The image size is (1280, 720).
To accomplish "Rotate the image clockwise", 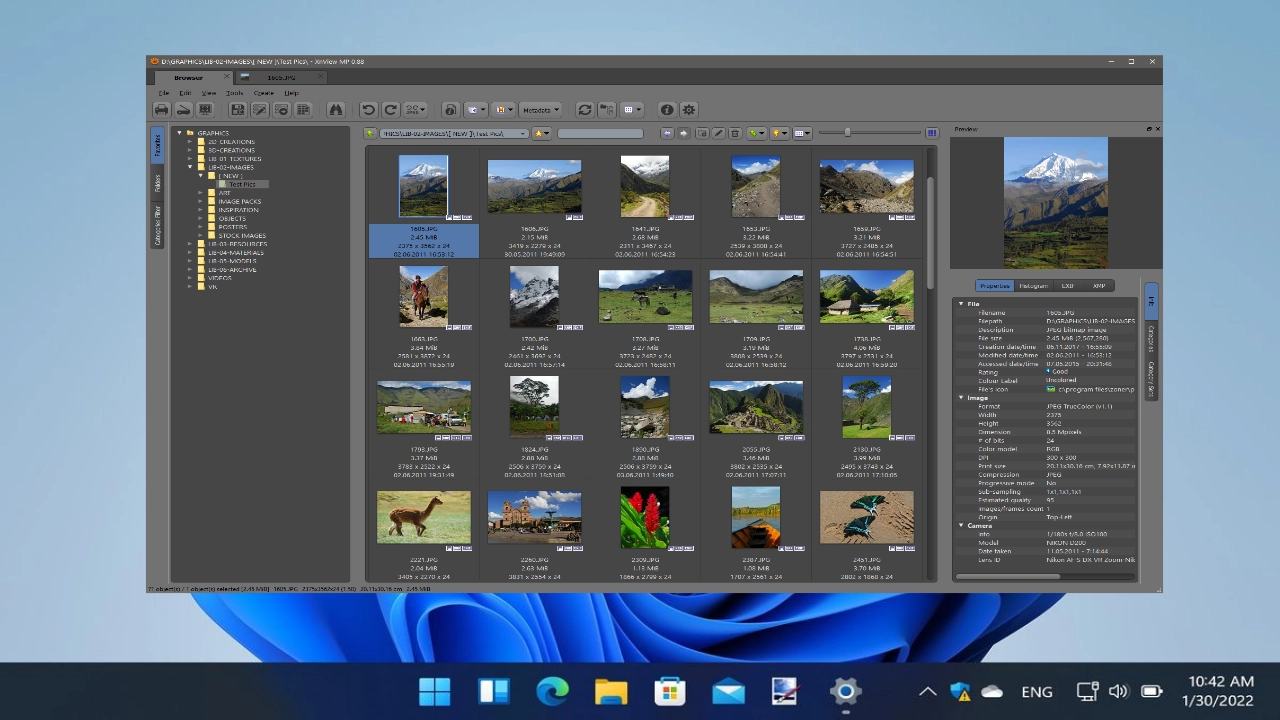I will coord(390,110).
